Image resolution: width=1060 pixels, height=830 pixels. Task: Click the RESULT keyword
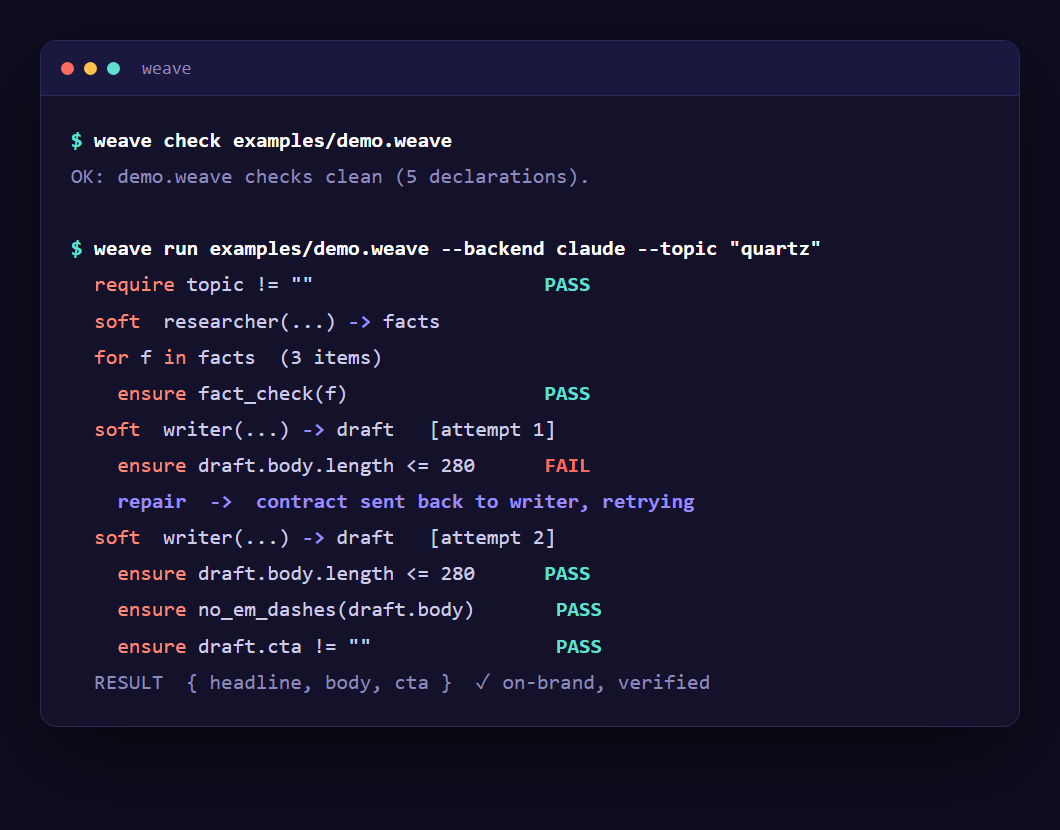(x=128, y=683)
